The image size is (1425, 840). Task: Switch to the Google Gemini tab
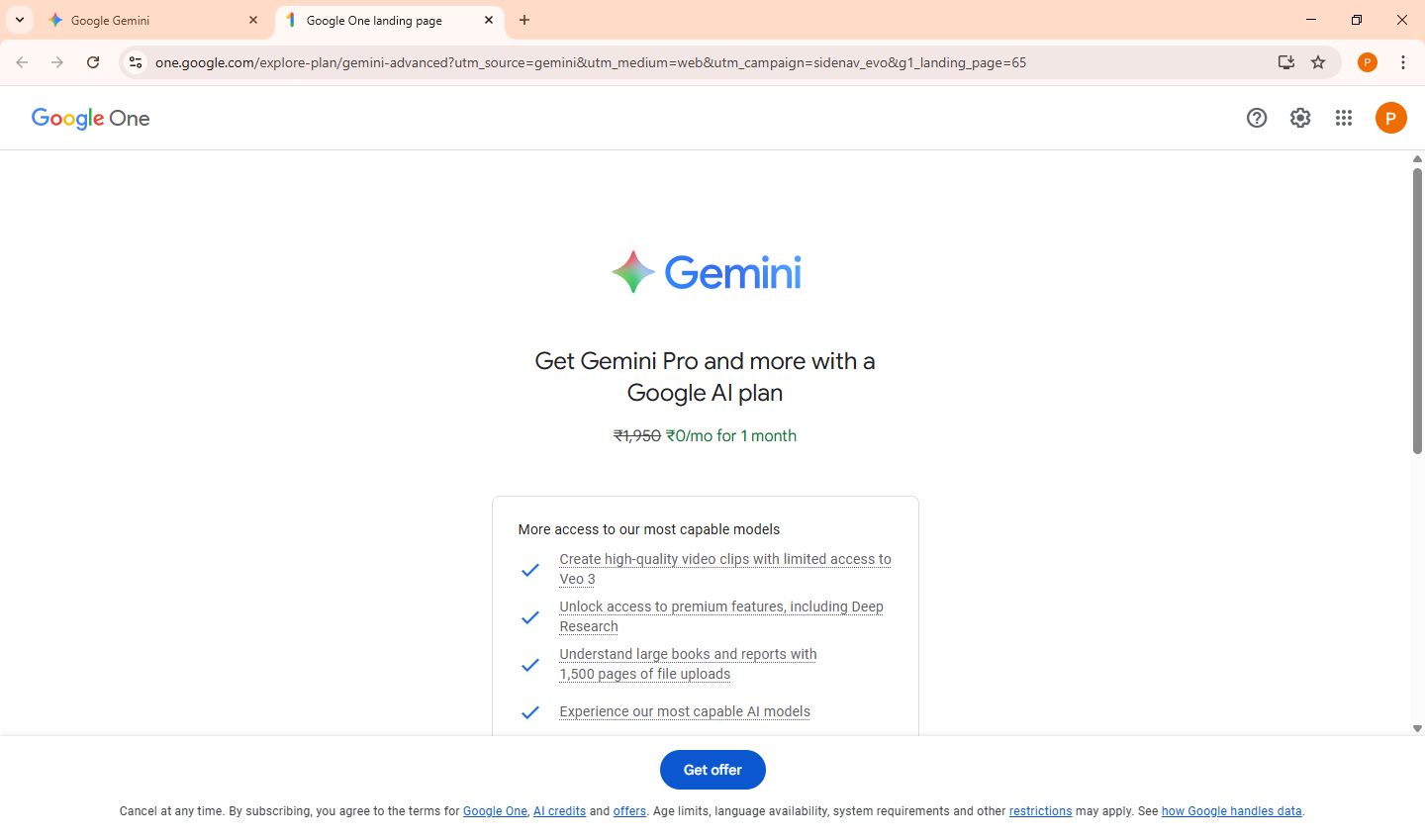point(153,20)
